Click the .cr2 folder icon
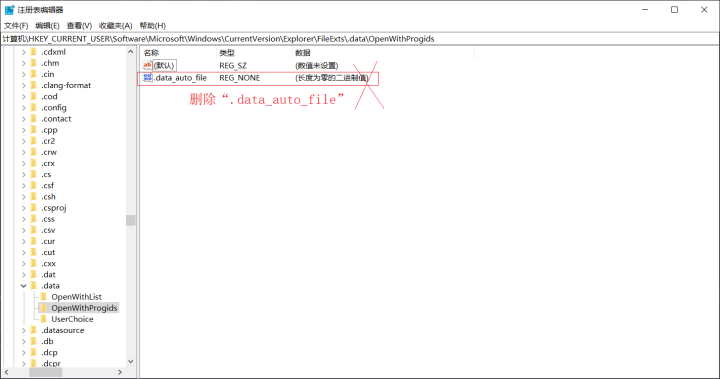The width and height of the screenshot is (720, 379). 34,141
